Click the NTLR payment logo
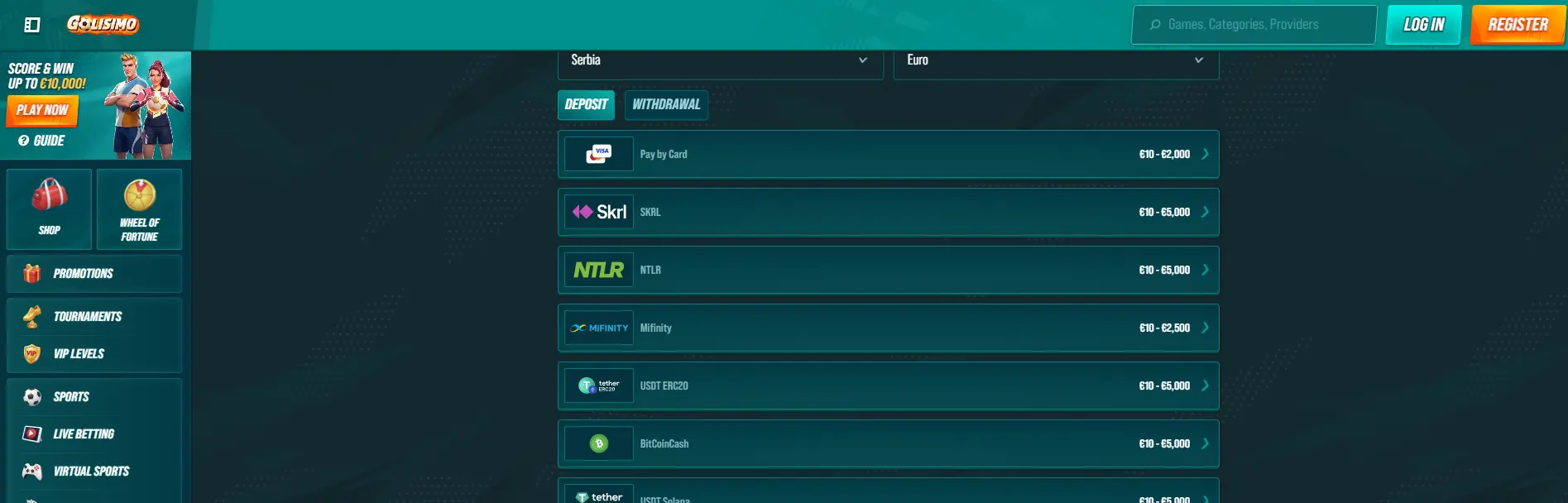Viewport: 1568px width, 503px height. click(x=599, y=270)
